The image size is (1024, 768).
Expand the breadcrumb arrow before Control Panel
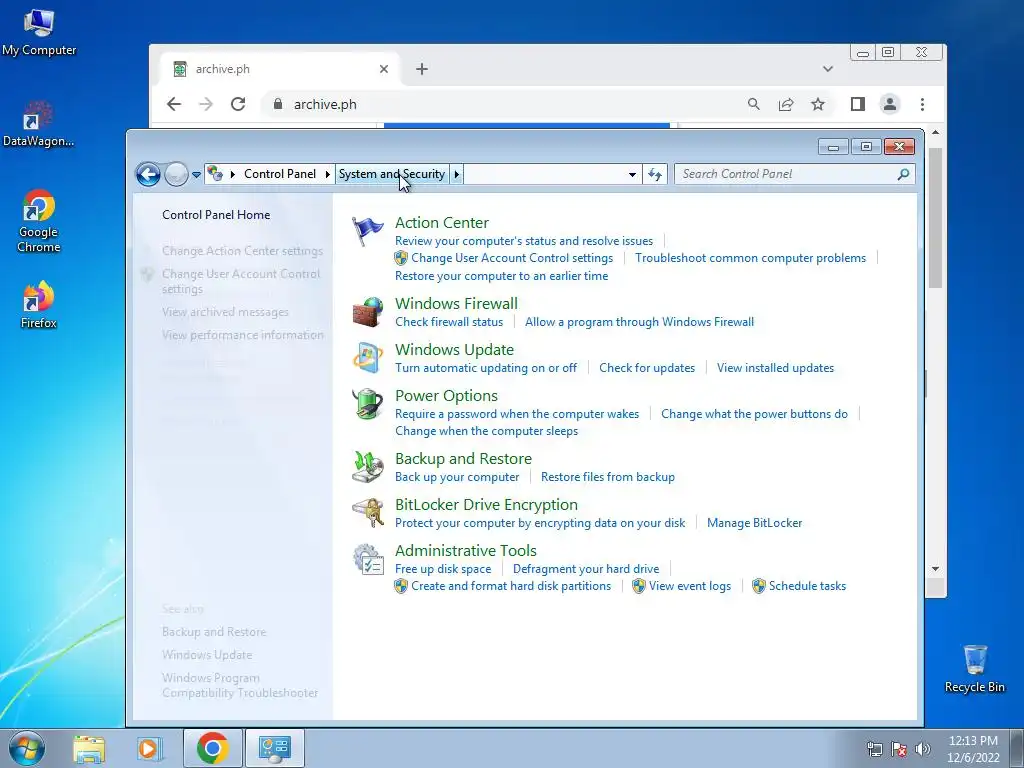pyautogui.click(x=232, y=174)
